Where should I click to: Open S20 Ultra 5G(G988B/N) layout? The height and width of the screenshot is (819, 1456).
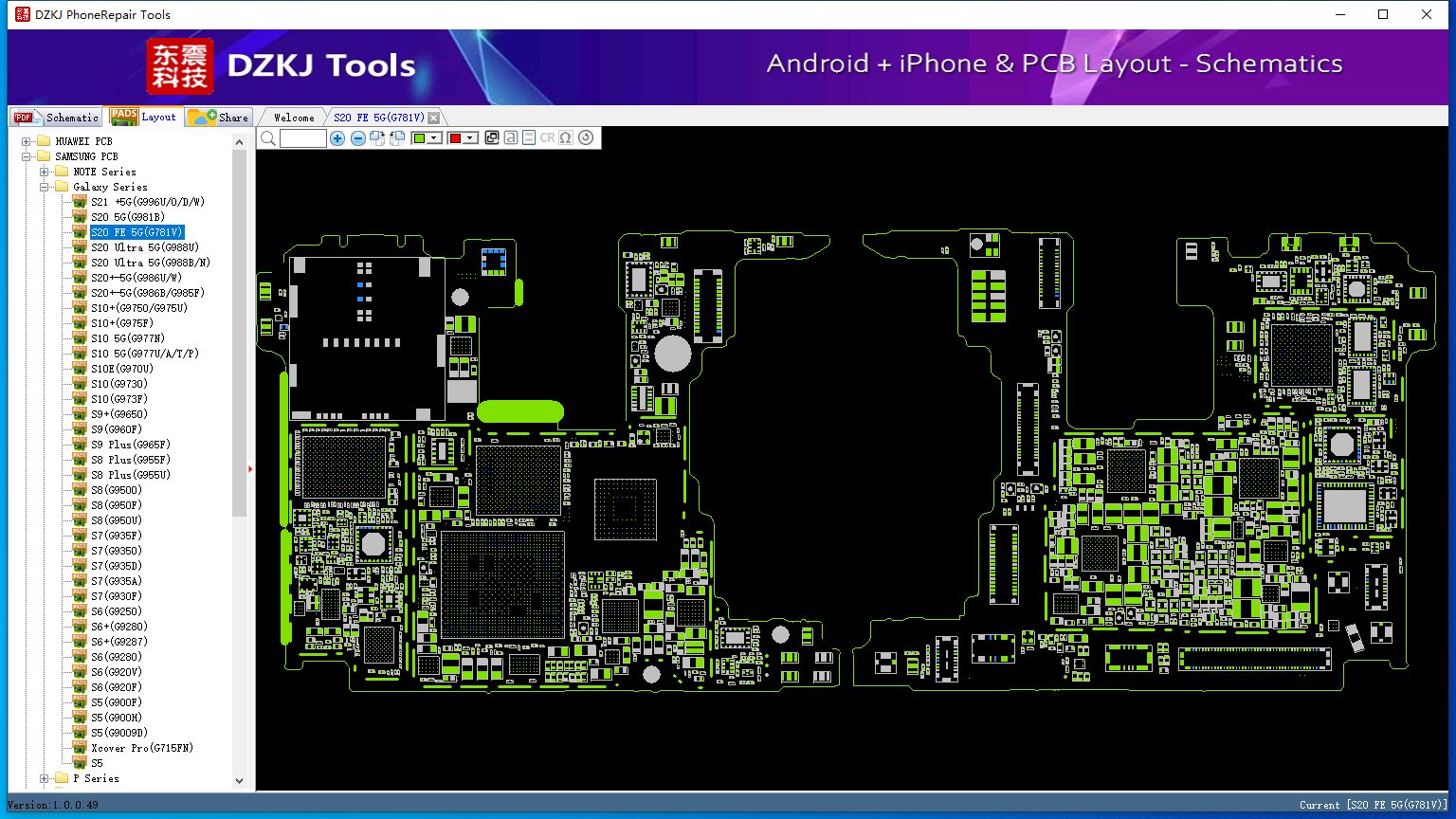coord(151,263)
